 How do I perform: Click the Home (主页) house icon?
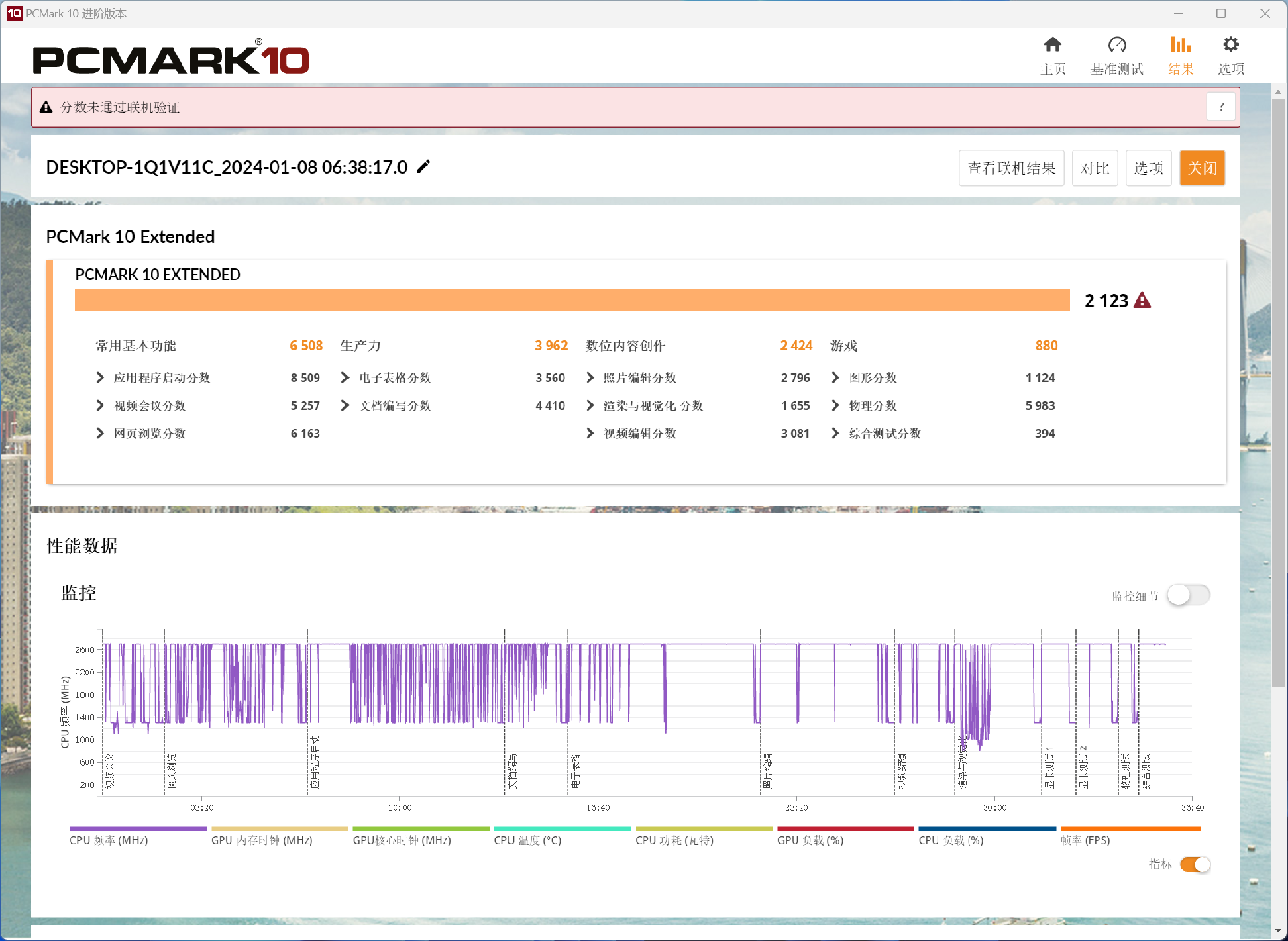[1053, 45]
